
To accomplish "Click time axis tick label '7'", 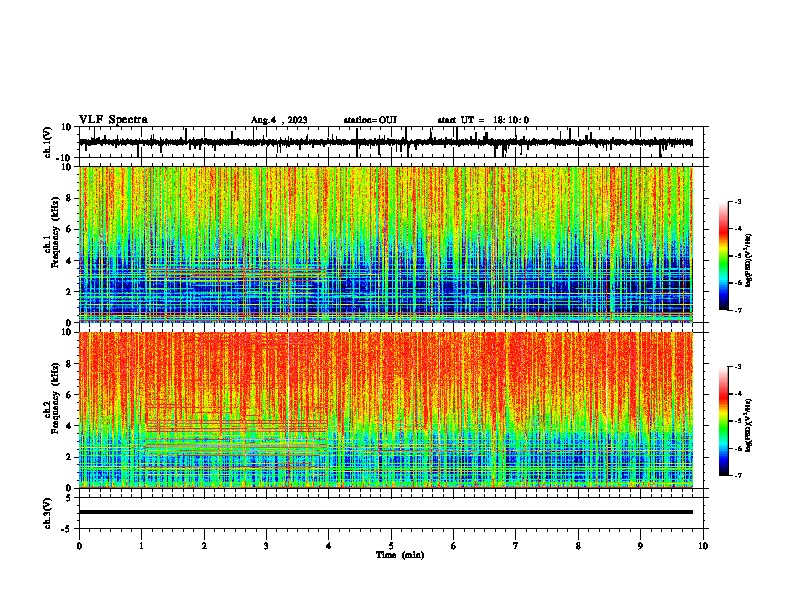I will click(516, 546).
